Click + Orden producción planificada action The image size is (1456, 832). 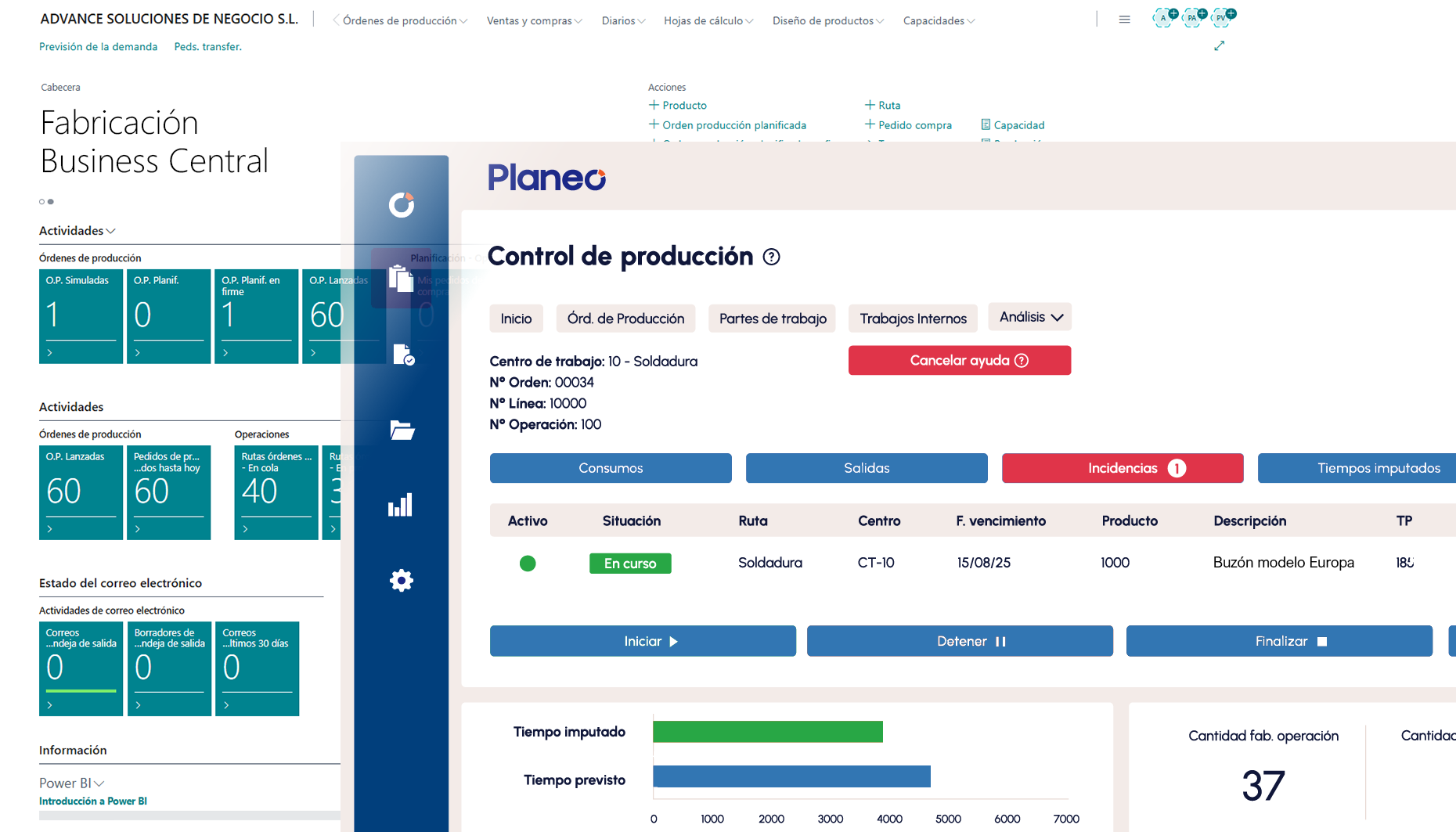click(727, 124)
